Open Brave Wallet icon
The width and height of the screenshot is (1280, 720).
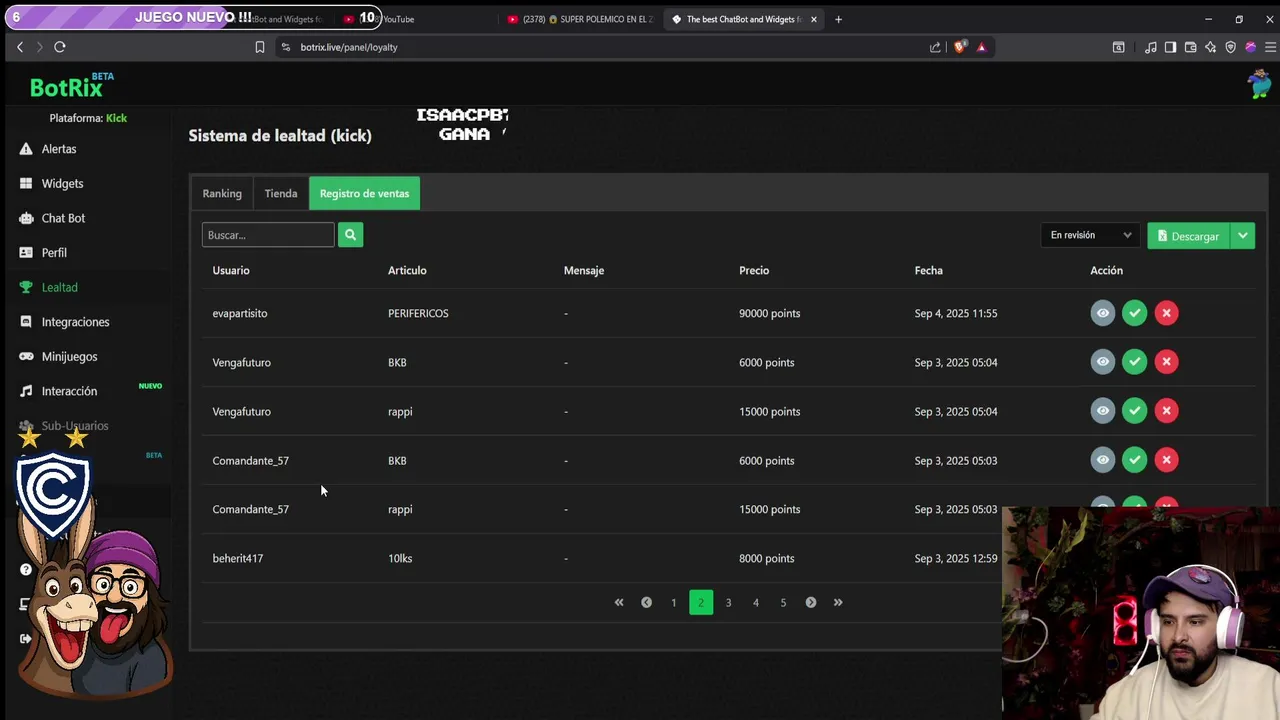[x=1190, y=47]
